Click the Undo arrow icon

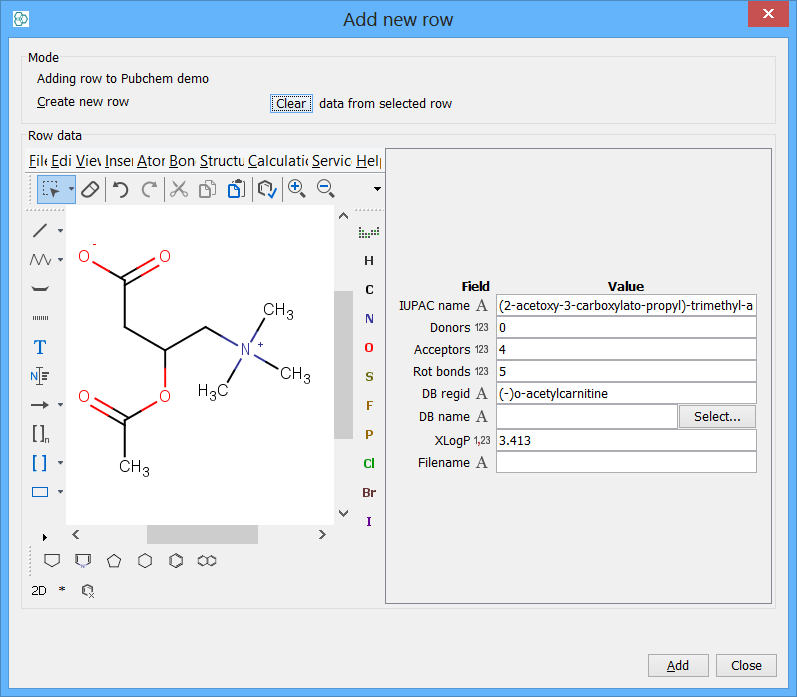(121, 189)
